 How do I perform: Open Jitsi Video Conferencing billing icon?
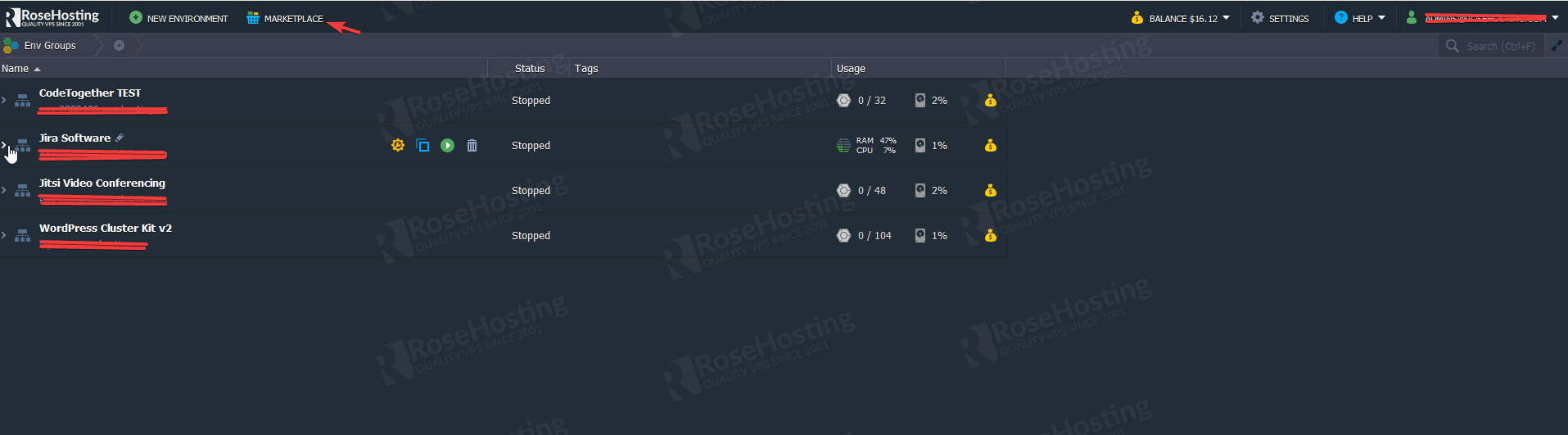pyautogui.click(x=991, y=190)
